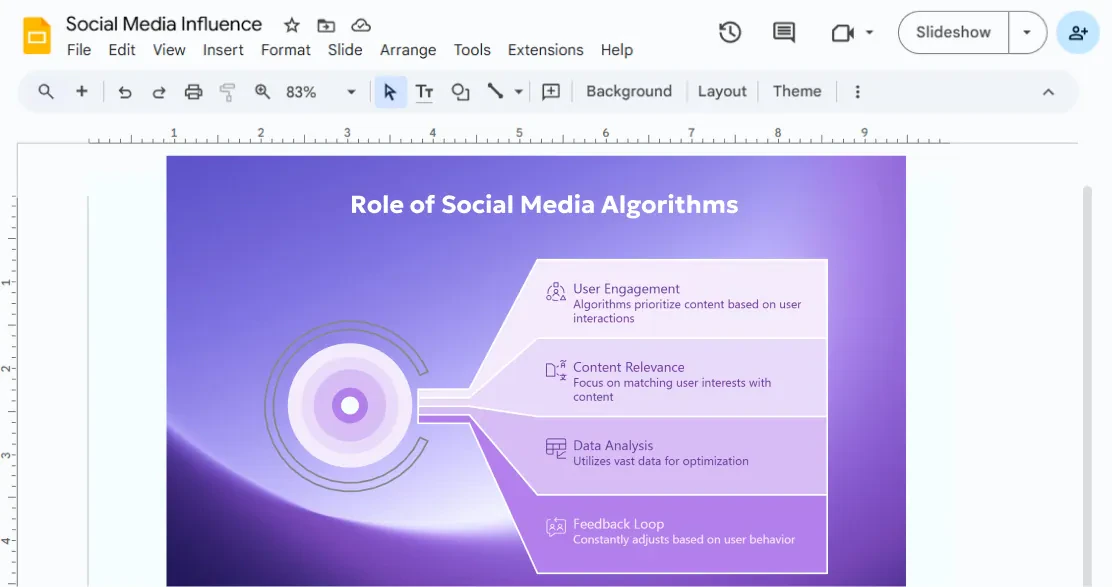Star the Social Media Influence presentation
1112x587 pixels.
coord(290,24)
